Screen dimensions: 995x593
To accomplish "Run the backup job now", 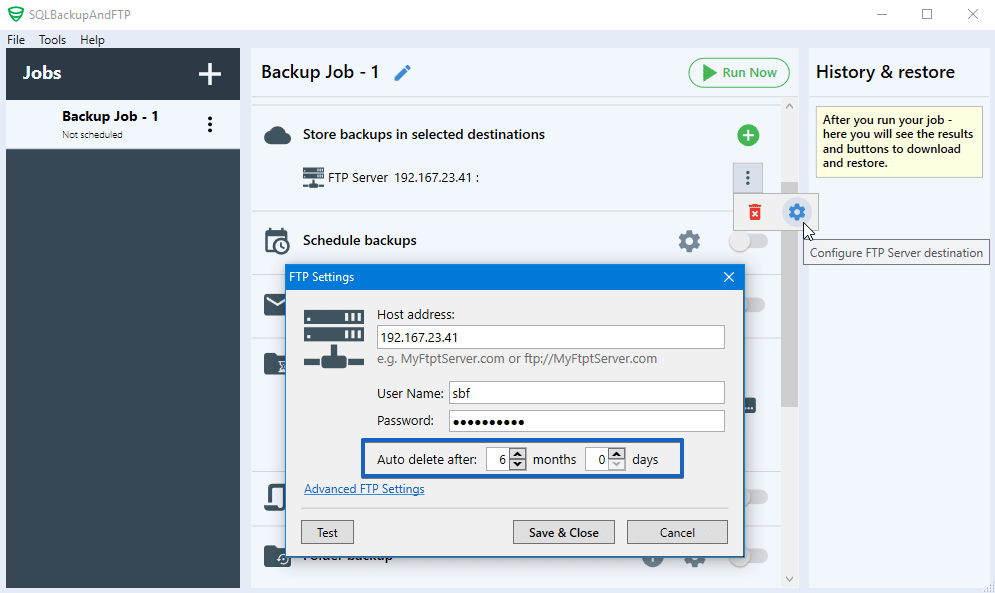I will point(739,72).
